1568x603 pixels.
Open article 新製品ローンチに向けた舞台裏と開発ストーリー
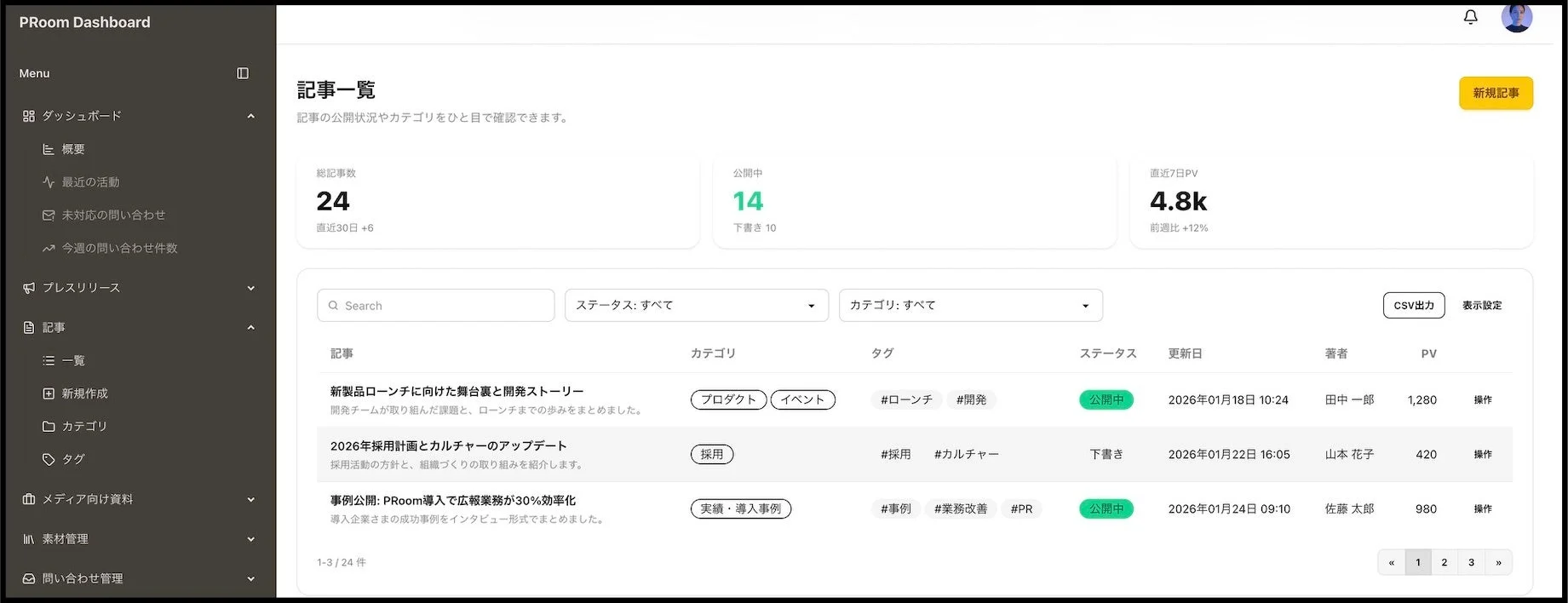pos(457,391)
